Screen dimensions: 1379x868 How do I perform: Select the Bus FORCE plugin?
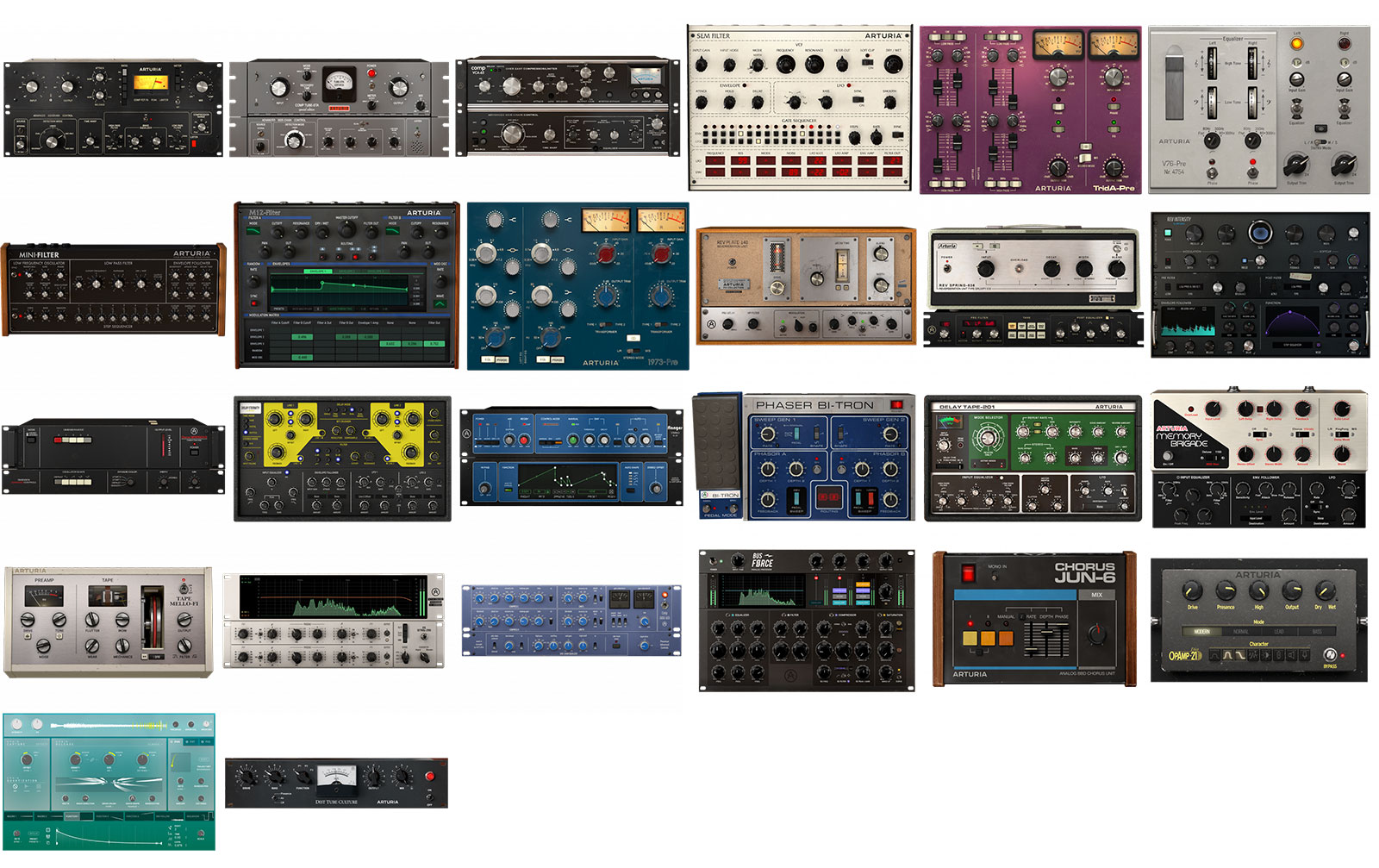[807, 621]
